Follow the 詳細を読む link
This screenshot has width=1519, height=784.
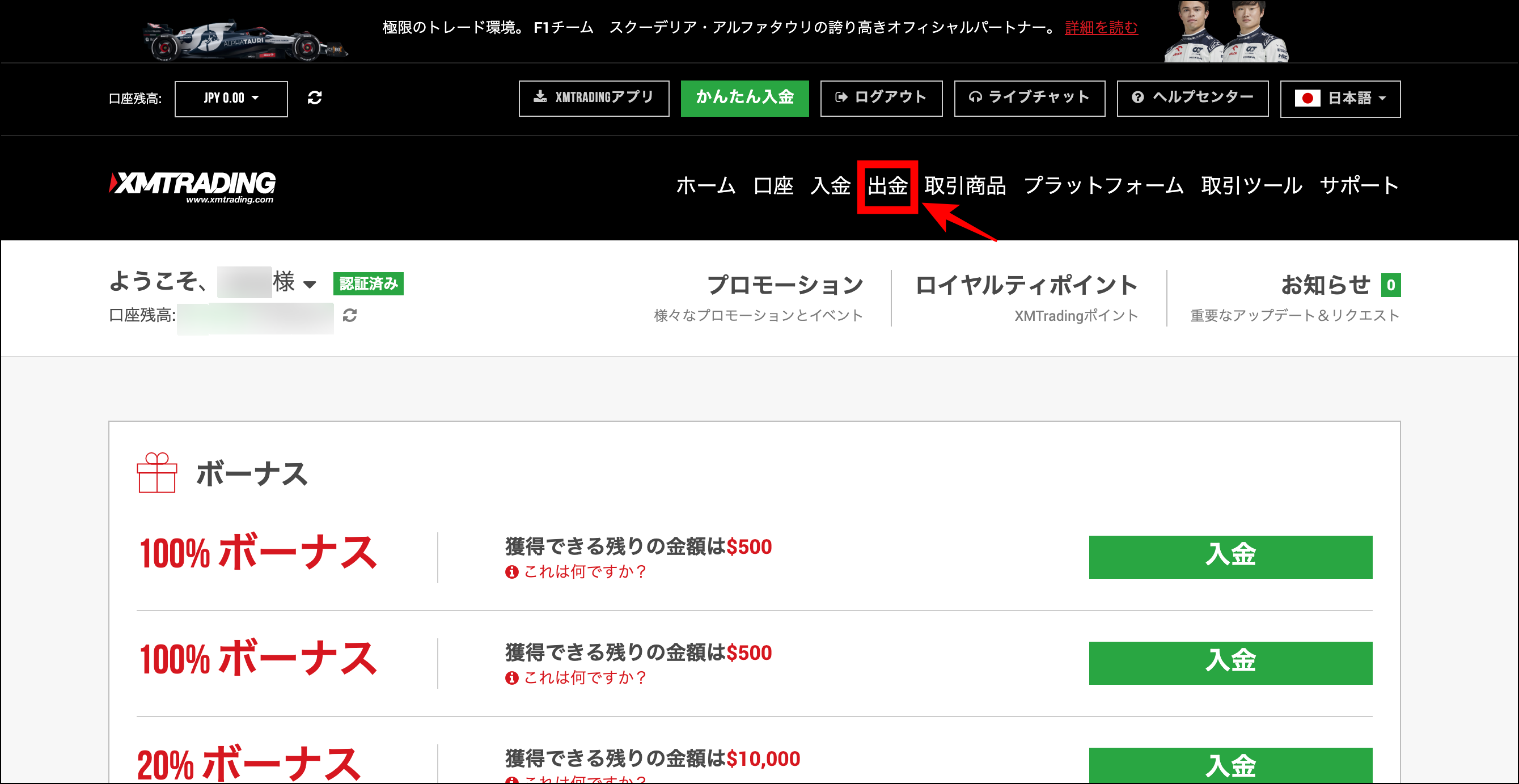tap(1101, 27)
